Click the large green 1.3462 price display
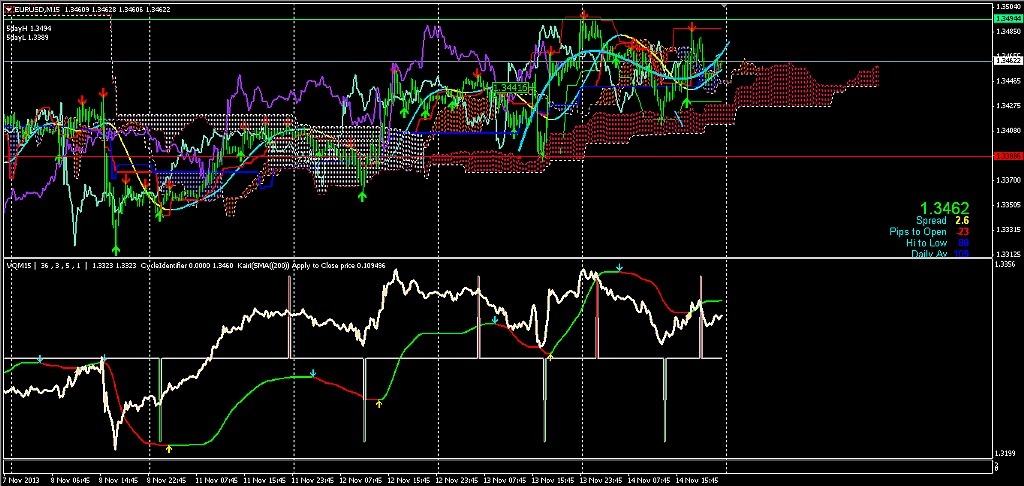1024x486 pixels. pos(944,208)
